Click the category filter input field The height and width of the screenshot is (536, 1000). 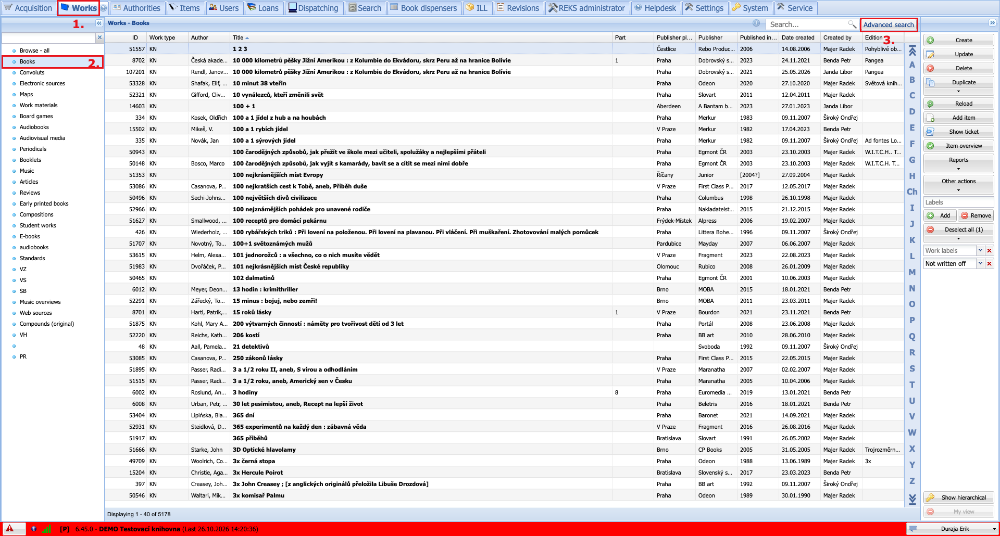(48, 38)
